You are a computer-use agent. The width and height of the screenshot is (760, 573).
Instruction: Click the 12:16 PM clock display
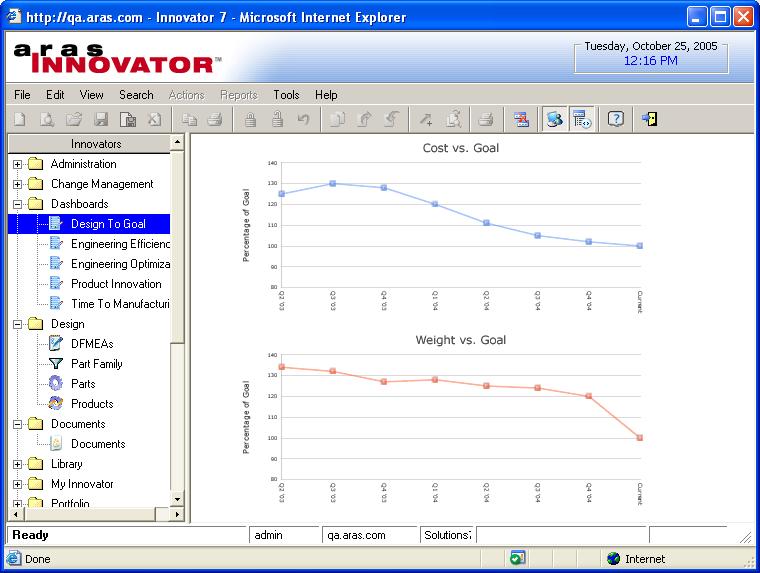coord(650,61)
